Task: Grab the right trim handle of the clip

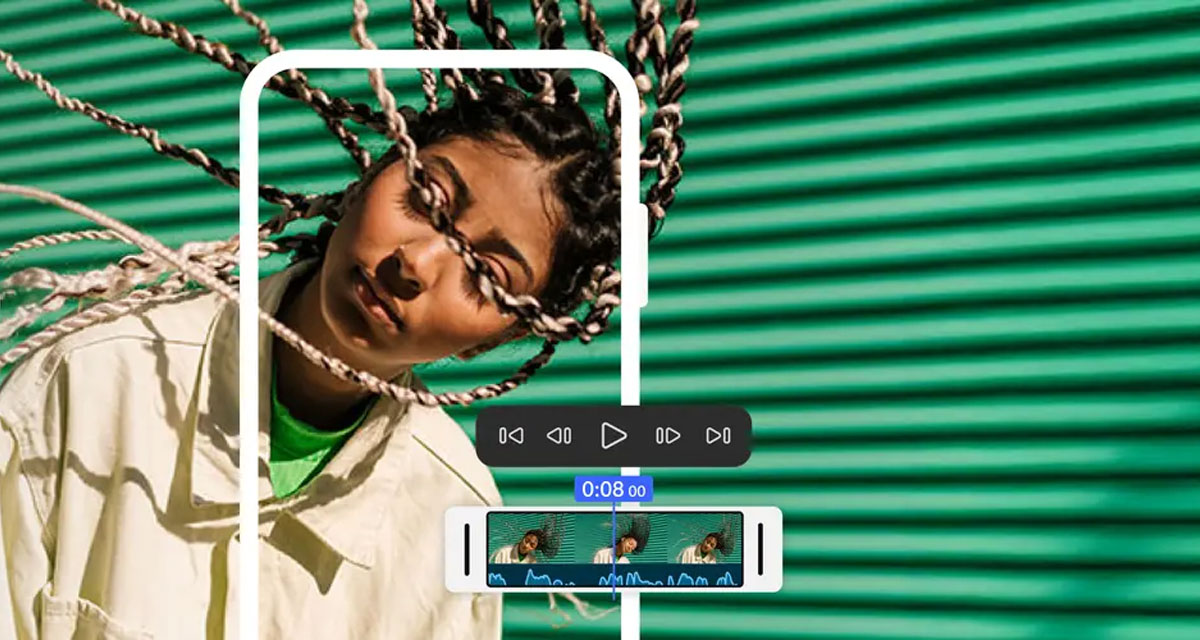Action: [x=760, y=550]
